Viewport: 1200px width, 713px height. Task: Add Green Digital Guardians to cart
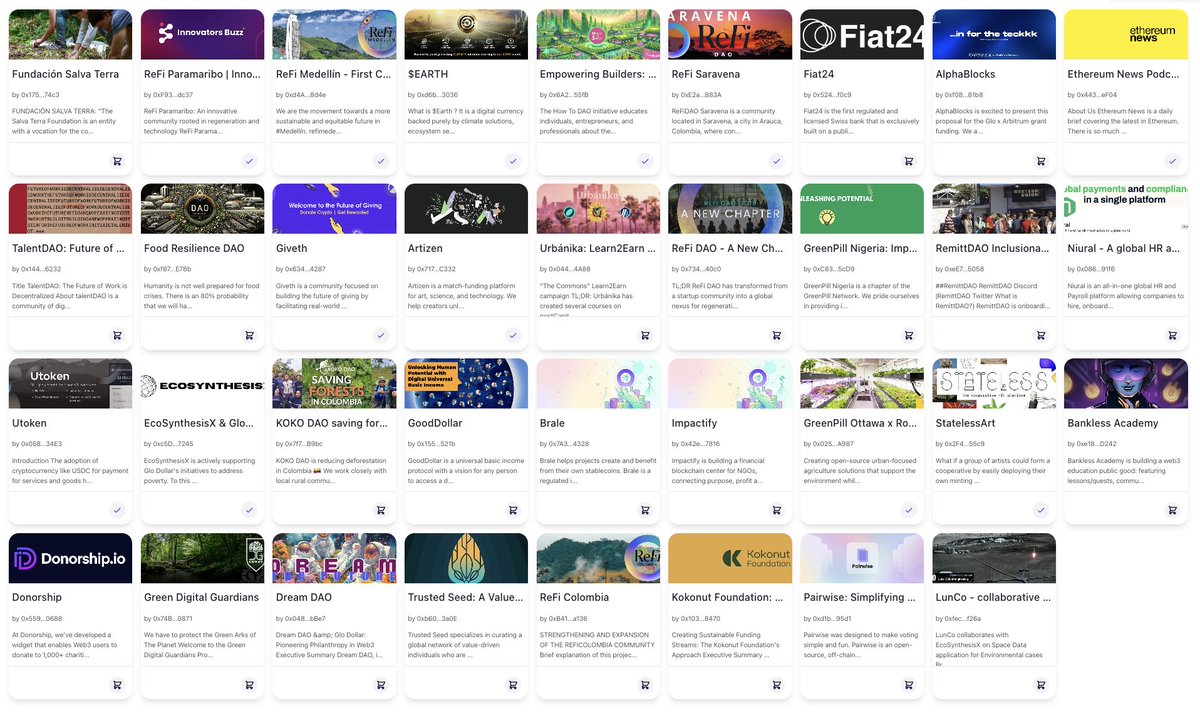pyautogui.click(x=249, y=684)
